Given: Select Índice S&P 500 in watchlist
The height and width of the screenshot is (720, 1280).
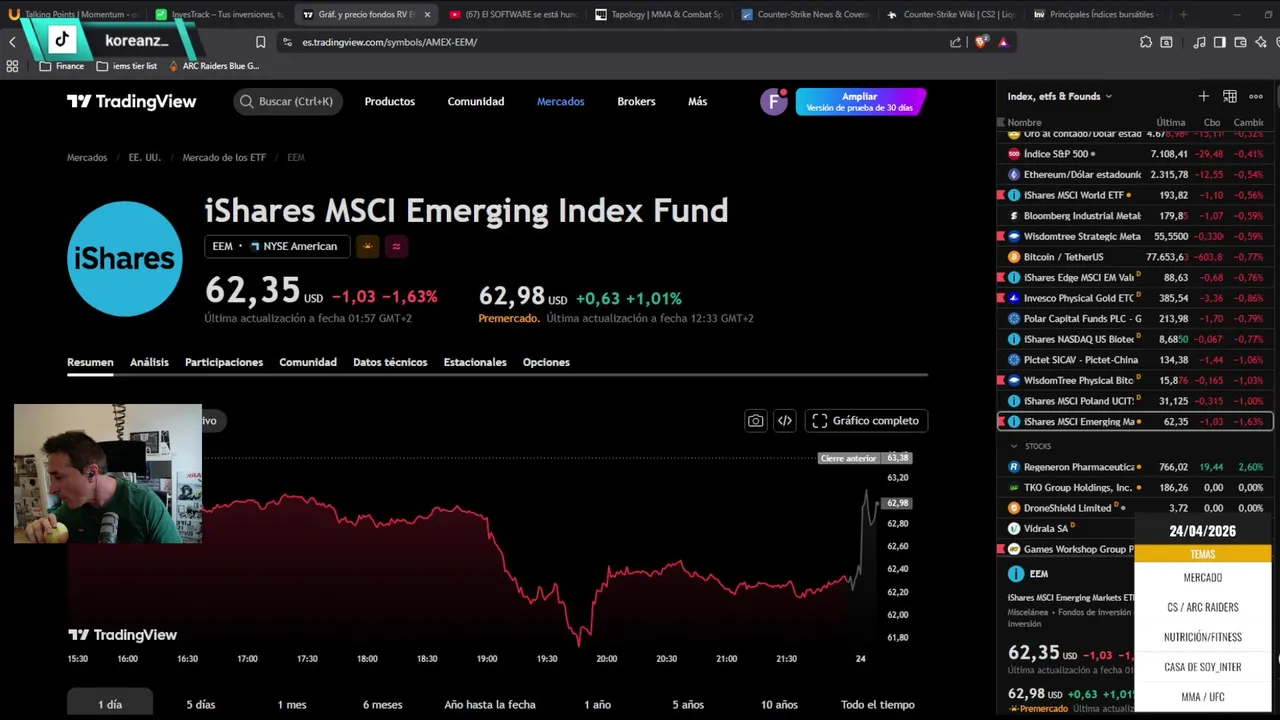Looking at the screenshot, I should (x=1136, y=154).
